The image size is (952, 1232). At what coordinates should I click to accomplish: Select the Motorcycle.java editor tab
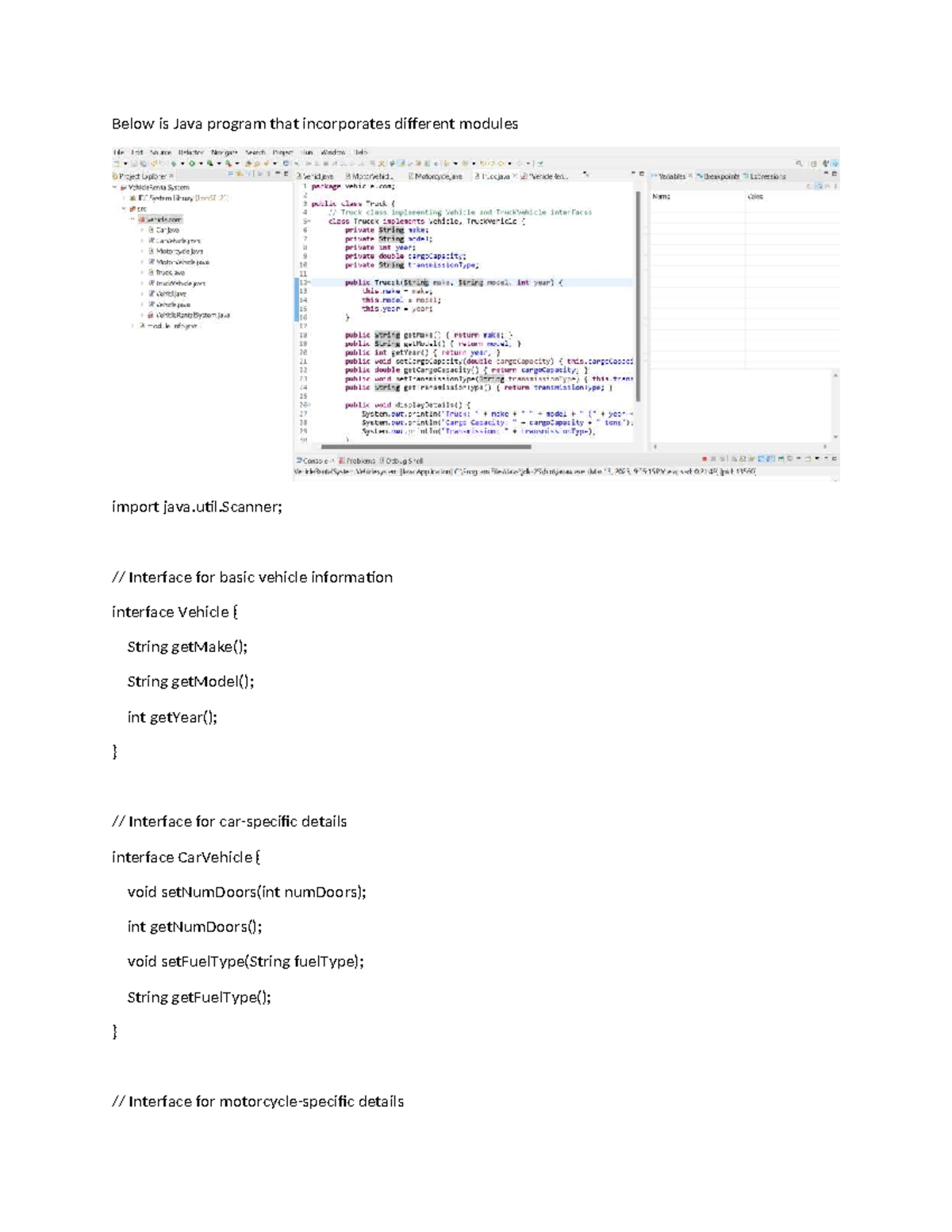[436, 176]
